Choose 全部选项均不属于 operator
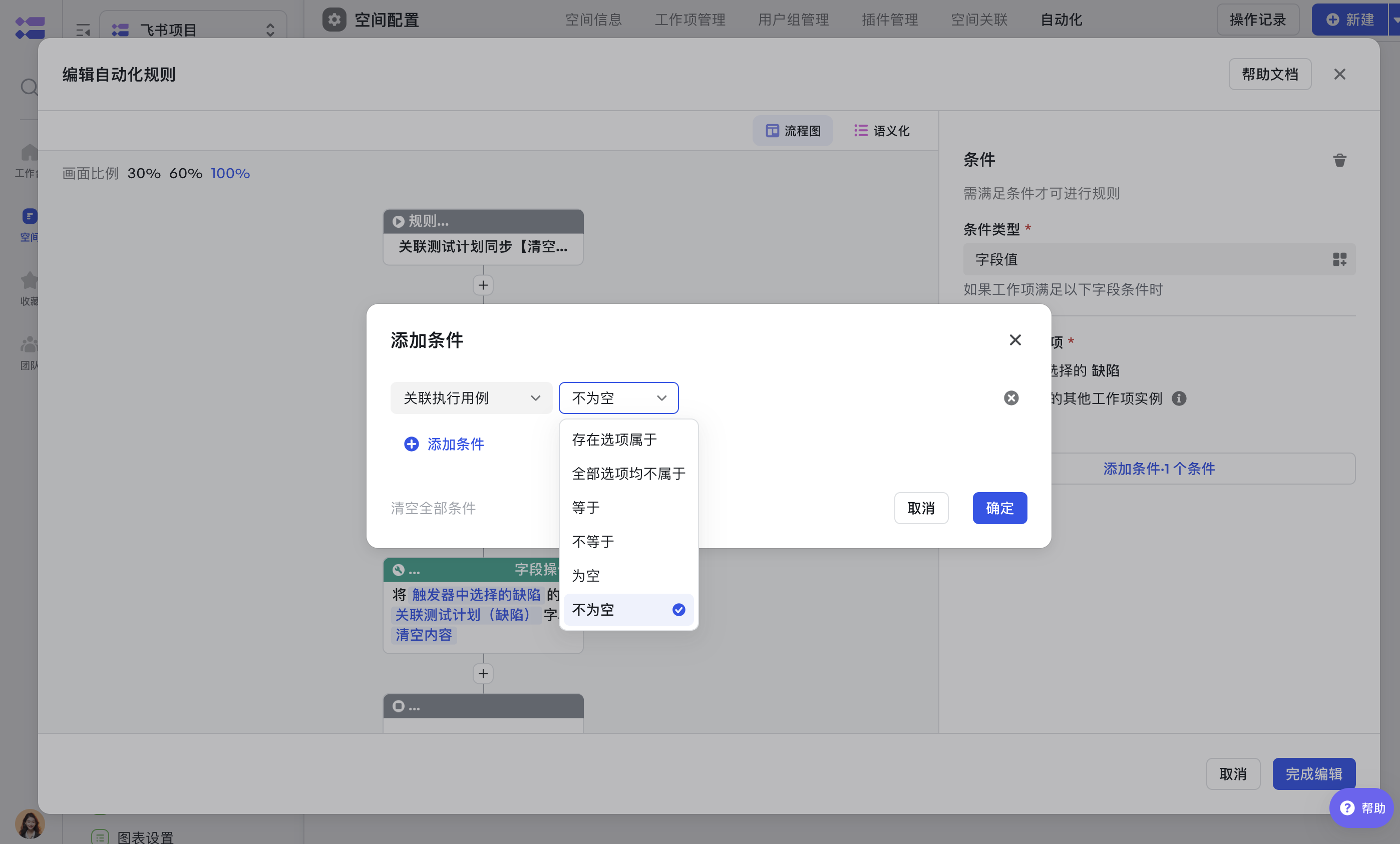Screen dimensions: 1400x844 pos(628,473)
